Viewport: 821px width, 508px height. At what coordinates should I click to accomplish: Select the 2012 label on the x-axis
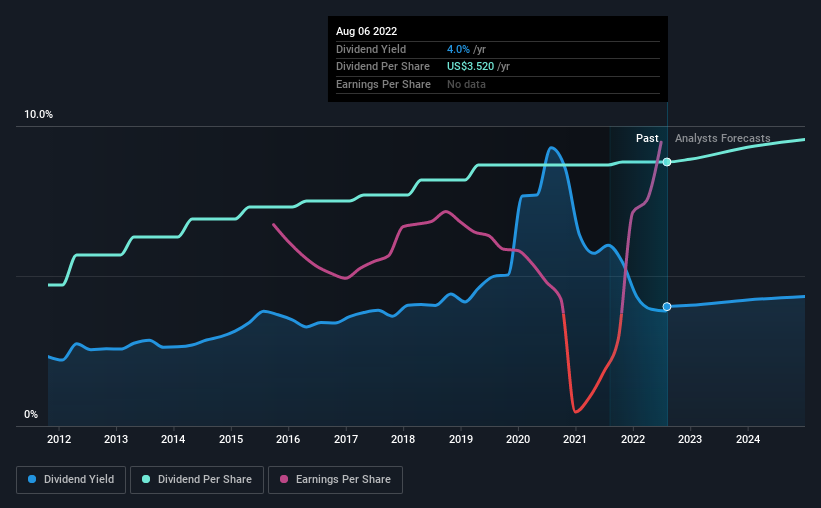click(58, 439)
